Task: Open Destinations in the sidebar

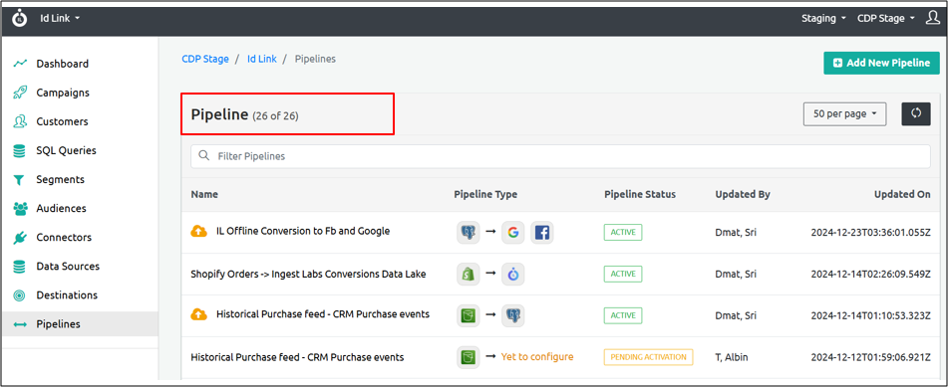Action: (x=67, y=296)
